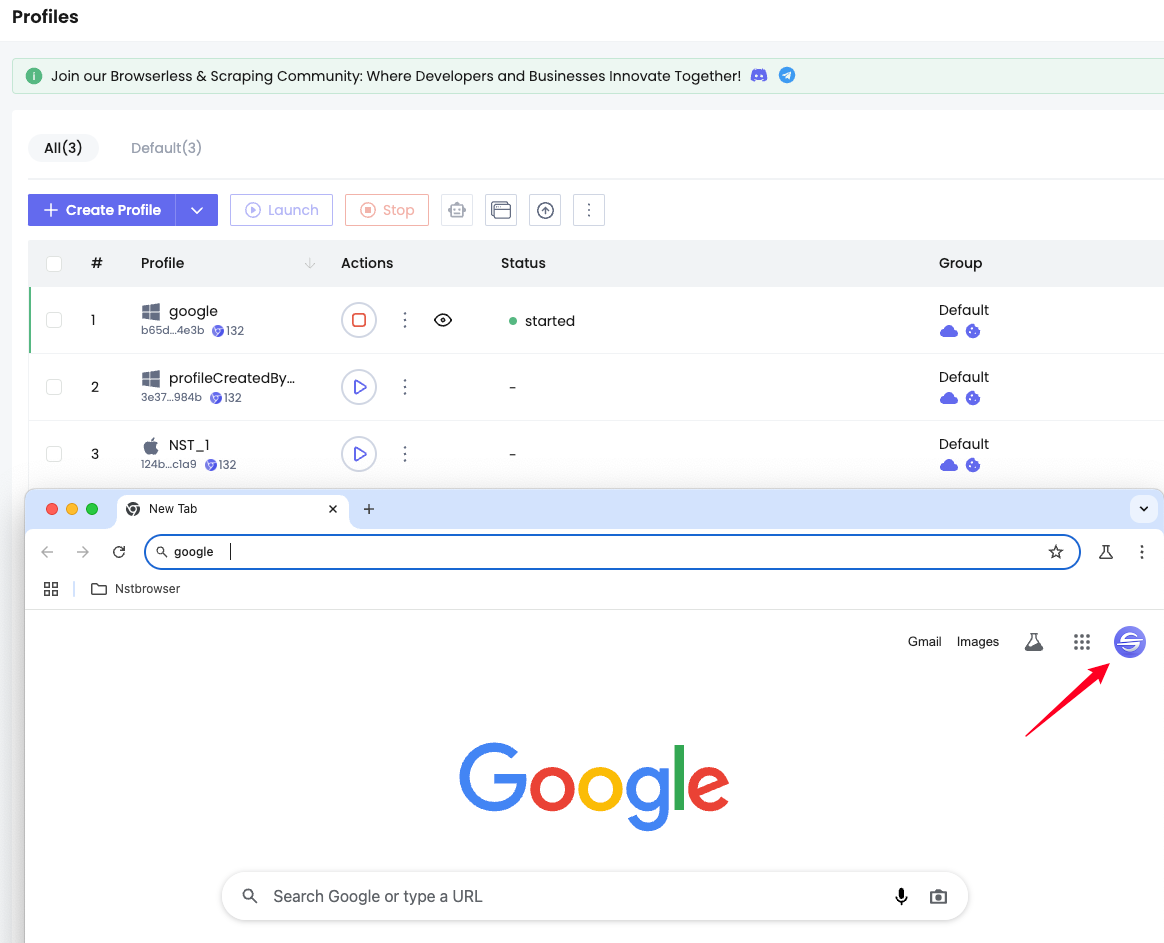Reload the New Tab page
The height and width of the screenshot is (943, 1164).
(119, 552)
